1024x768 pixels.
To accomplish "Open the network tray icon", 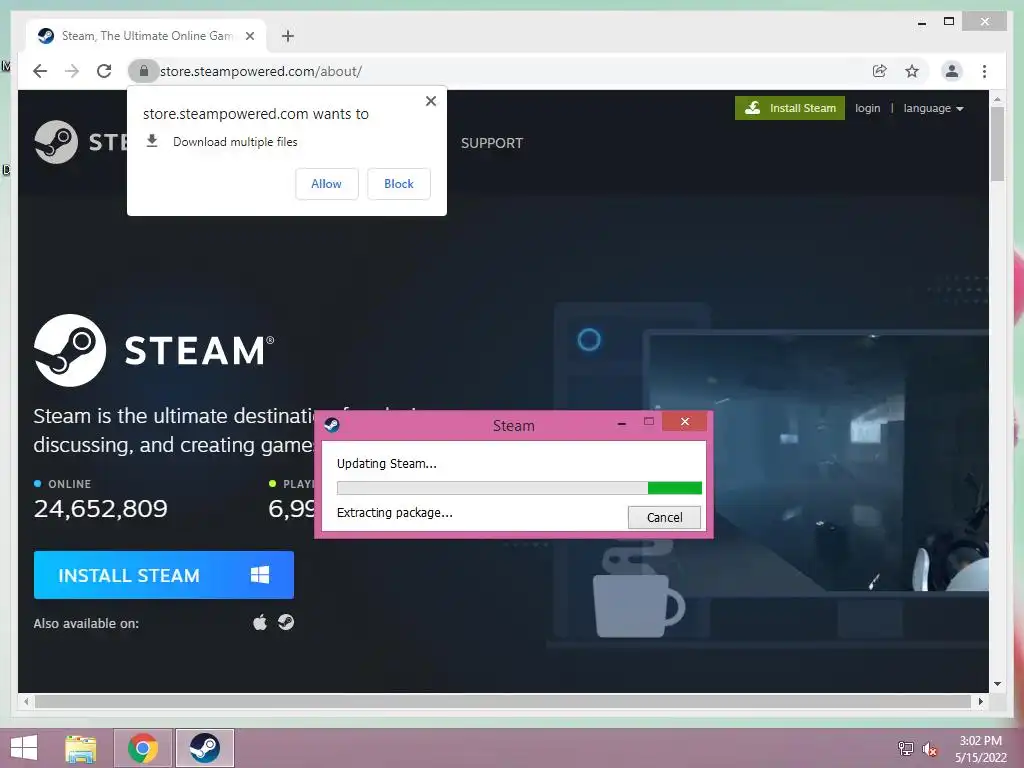I will (x=905, y=748).
